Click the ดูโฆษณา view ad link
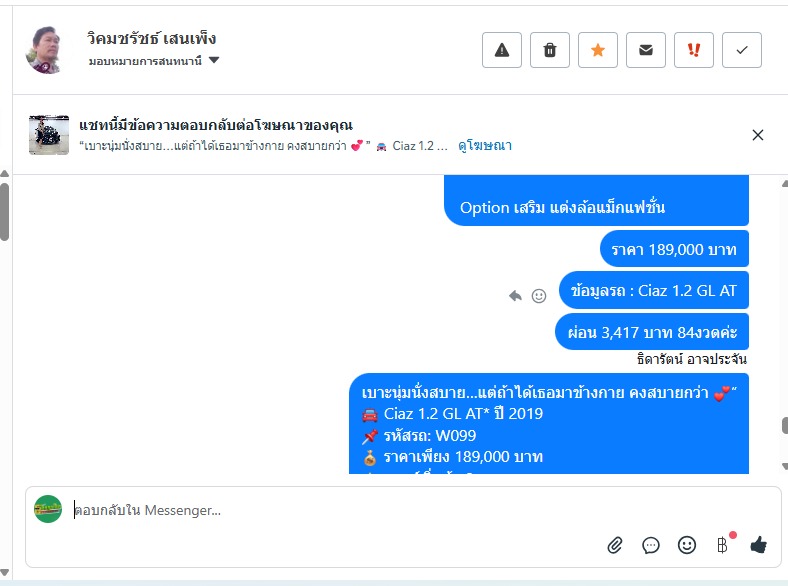Image resolution: width=788 pixels, height=586 pixels. tap(485, 146)
